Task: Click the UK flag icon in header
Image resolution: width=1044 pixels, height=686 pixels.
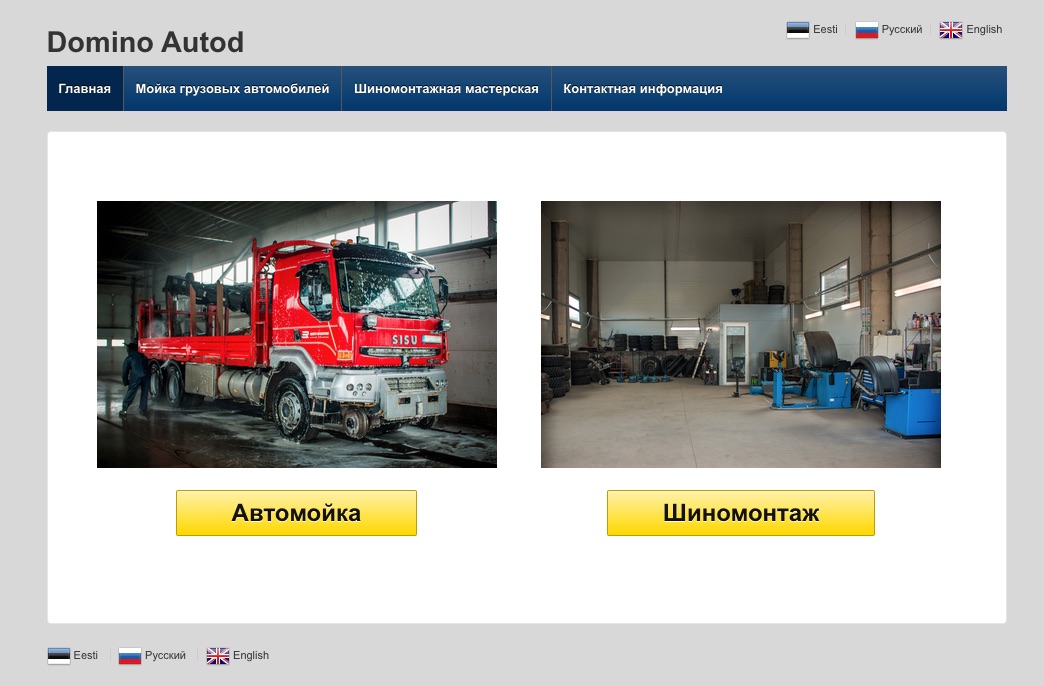Action: (951, 30)
